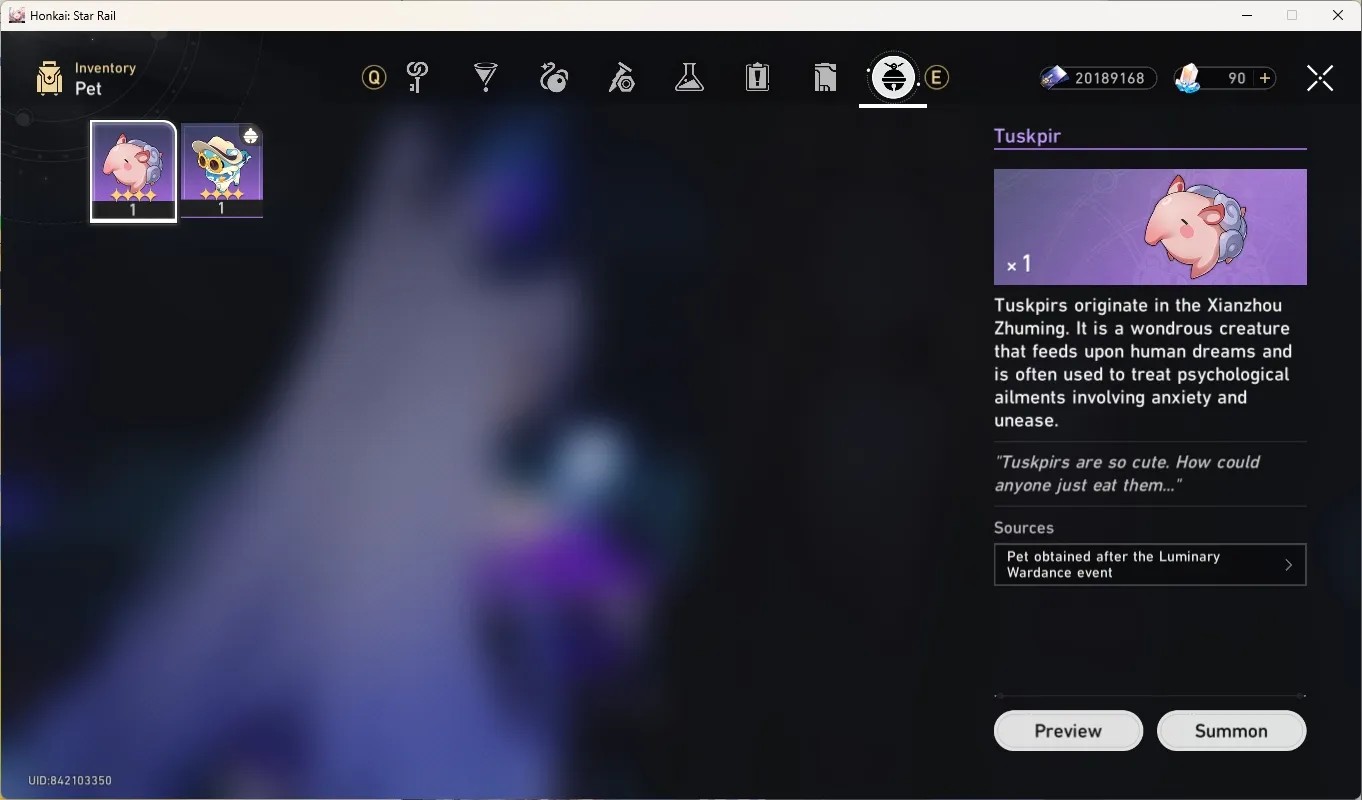Select the bolt and nut materials tab
1362x800 pixels.
coord(621,77)
